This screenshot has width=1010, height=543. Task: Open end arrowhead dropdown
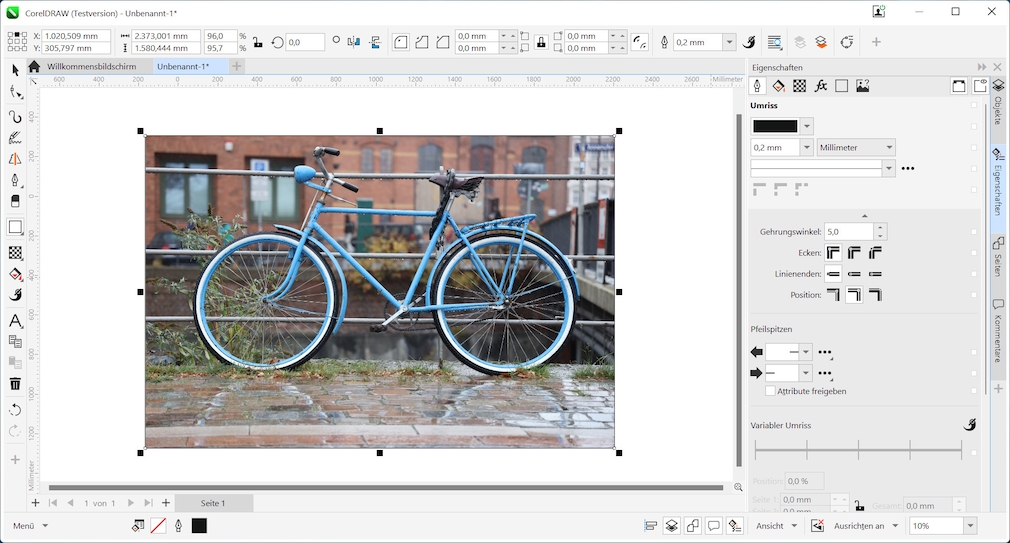point(805,373)
